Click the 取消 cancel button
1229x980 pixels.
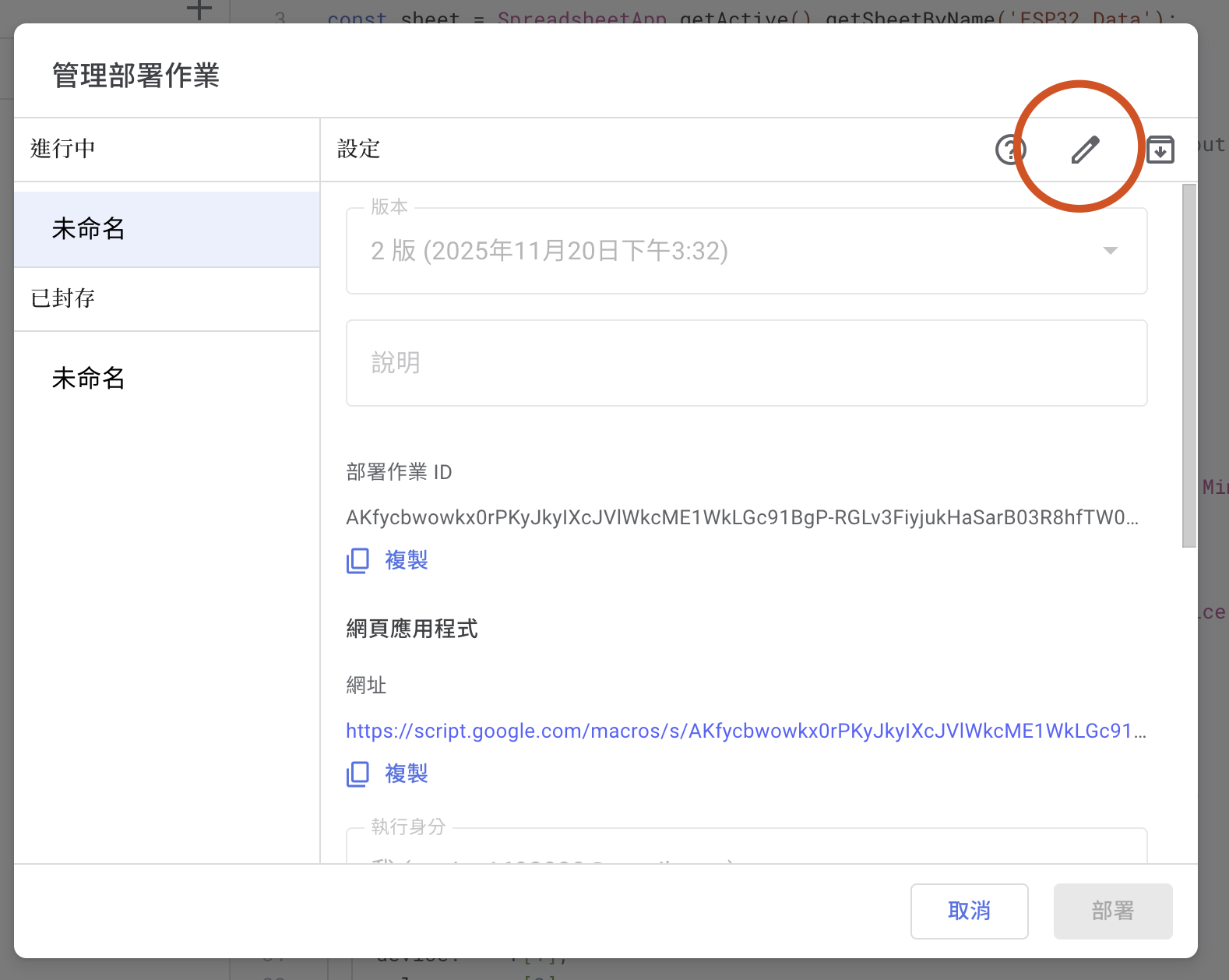click(x=969, y=911)
